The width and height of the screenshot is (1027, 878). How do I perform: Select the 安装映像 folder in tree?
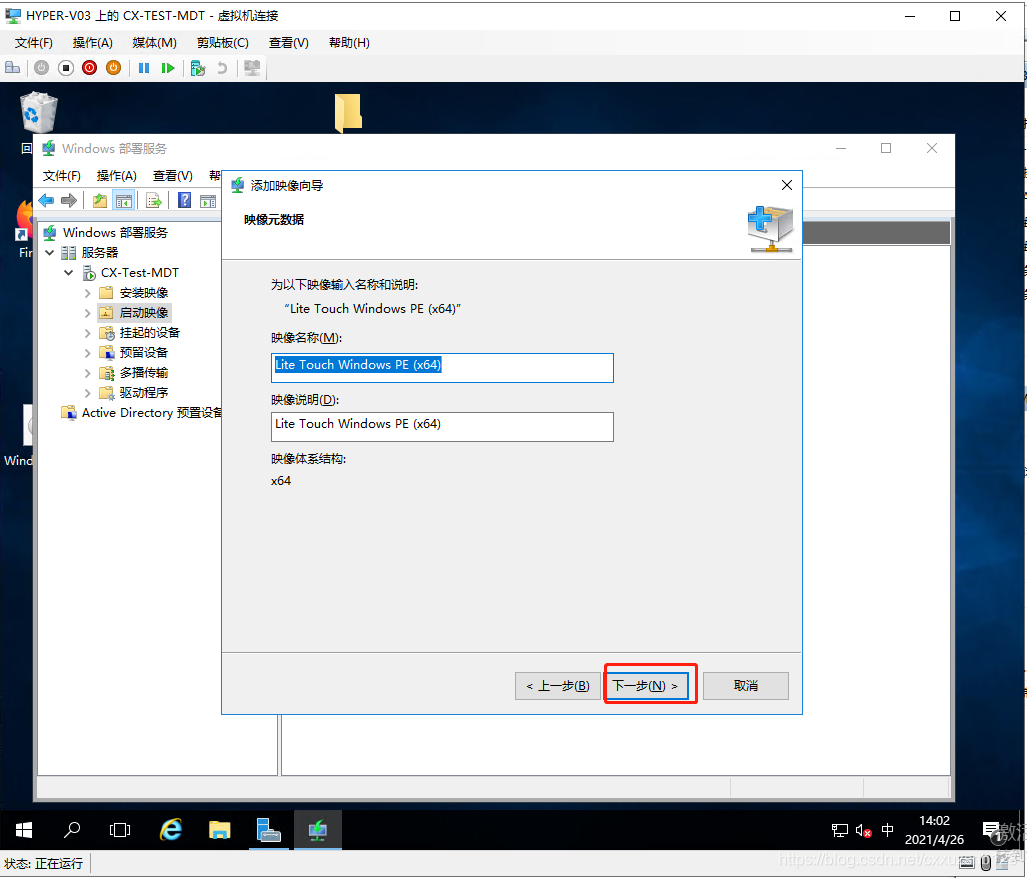pos(134,293)
